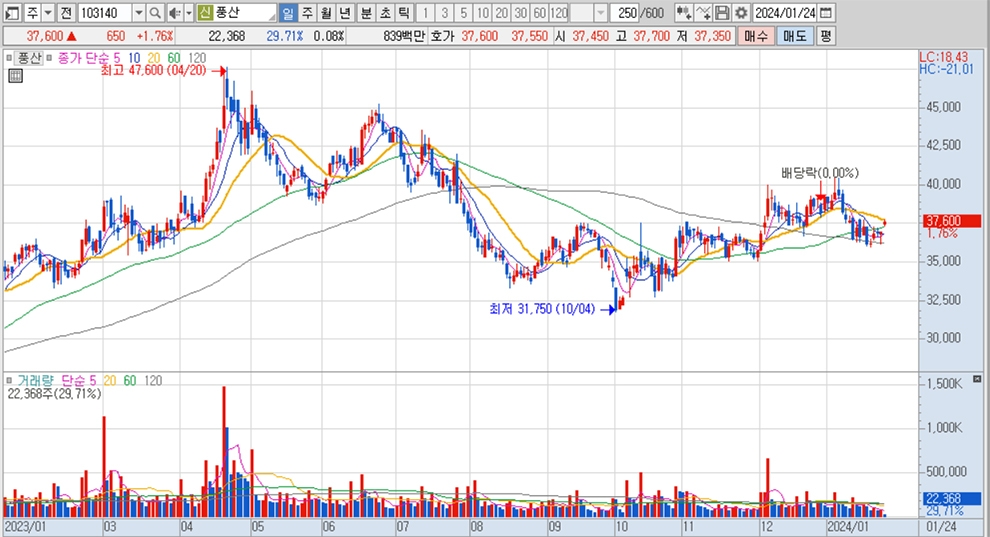Open the 주 market type dropdown
Screen dimensions: 990x537
click(47, 13)
